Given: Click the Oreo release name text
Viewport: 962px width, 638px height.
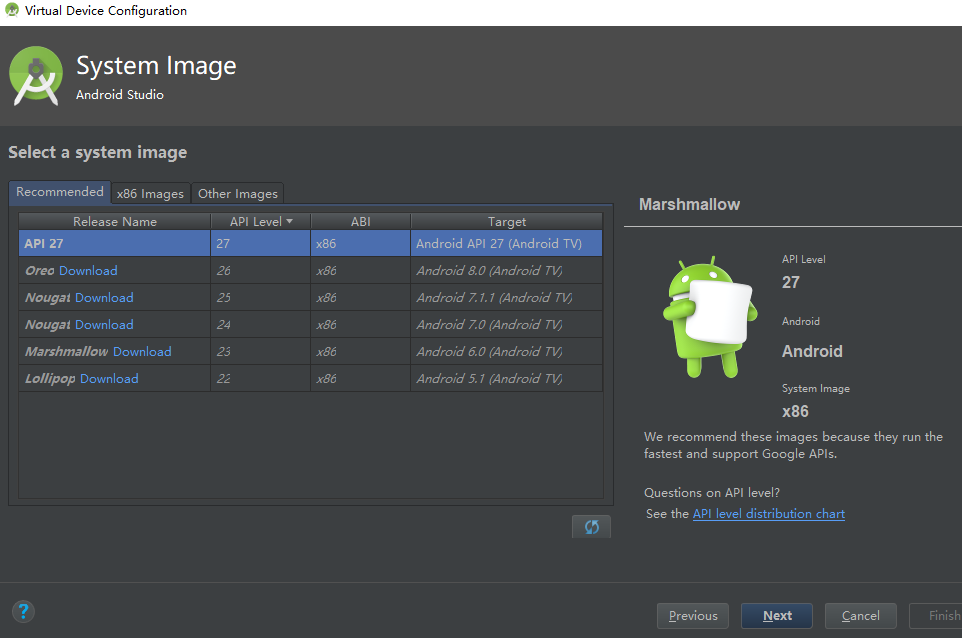Looking at the screenshot, I should pyautogui.click(x=40, y=271).
